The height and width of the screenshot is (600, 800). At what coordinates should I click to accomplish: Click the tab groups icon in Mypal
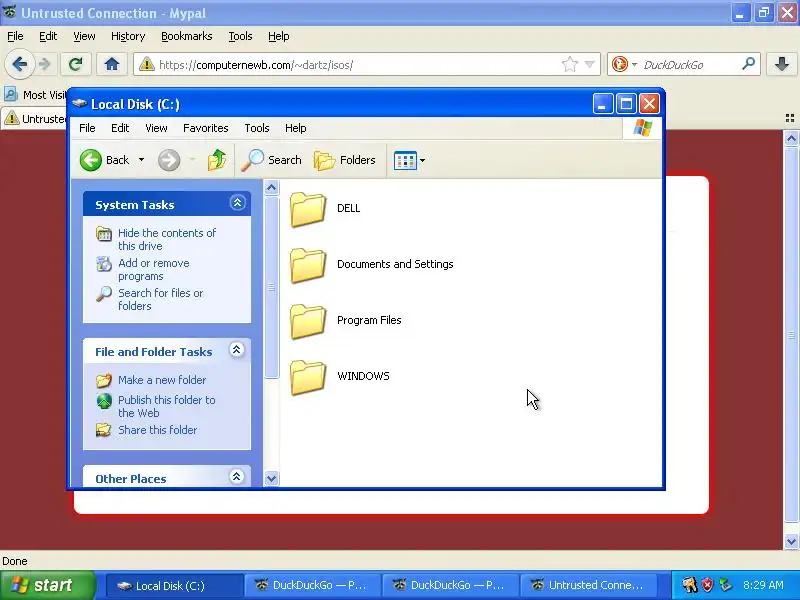(790, 118)
